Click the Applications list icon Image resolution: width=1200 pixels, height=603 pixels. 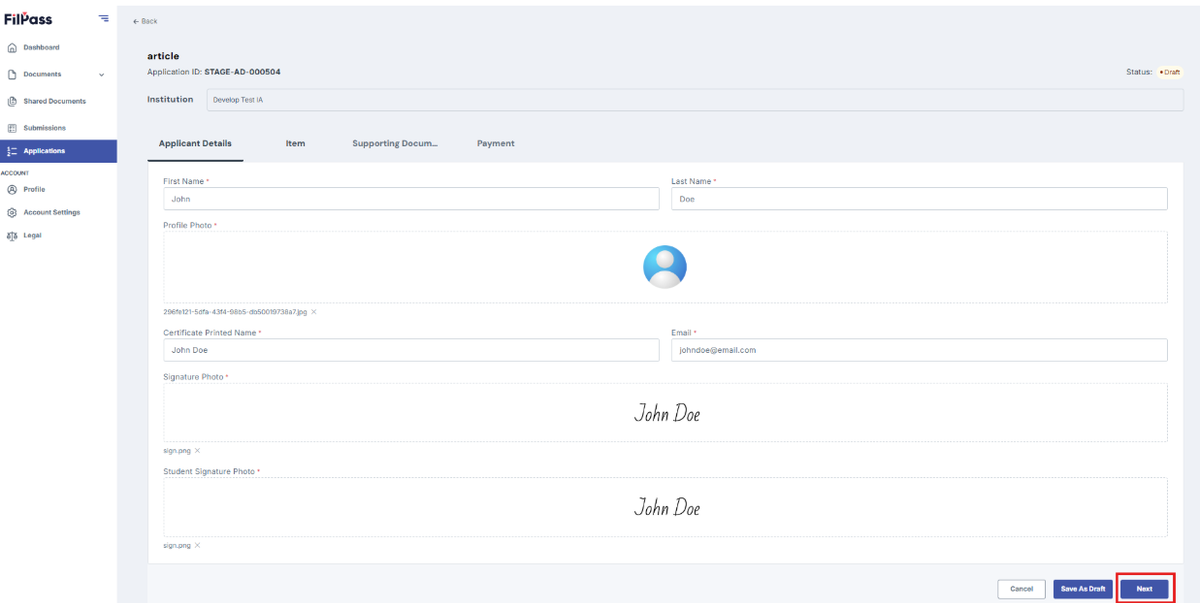(x=12, y=151)
